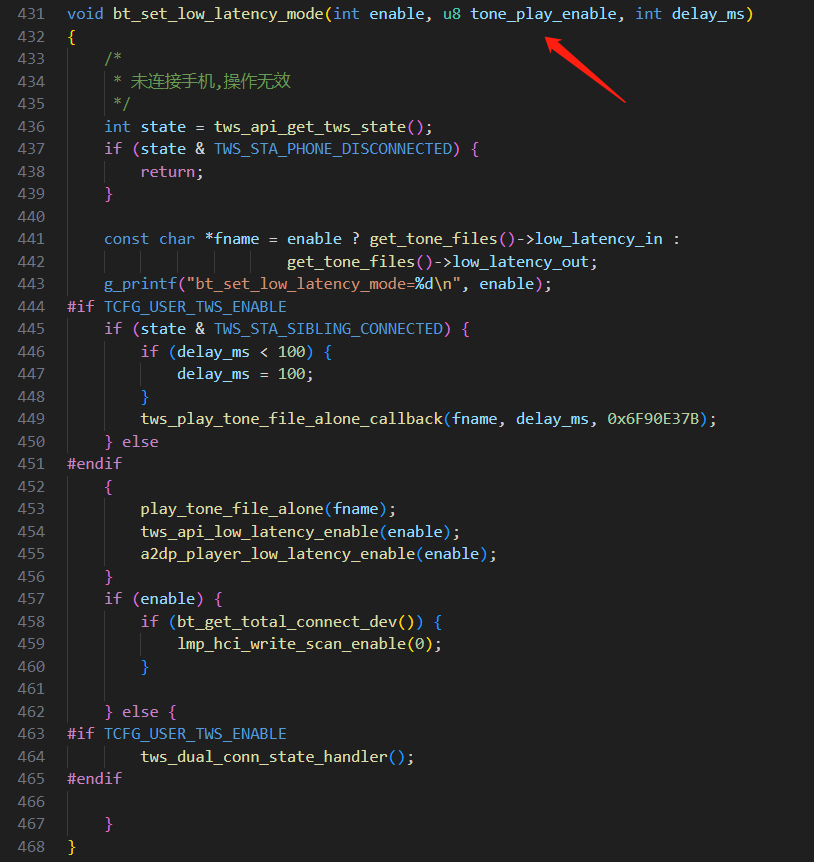
Task: Click line number 449 in the gutter
Action: (31, 419)
